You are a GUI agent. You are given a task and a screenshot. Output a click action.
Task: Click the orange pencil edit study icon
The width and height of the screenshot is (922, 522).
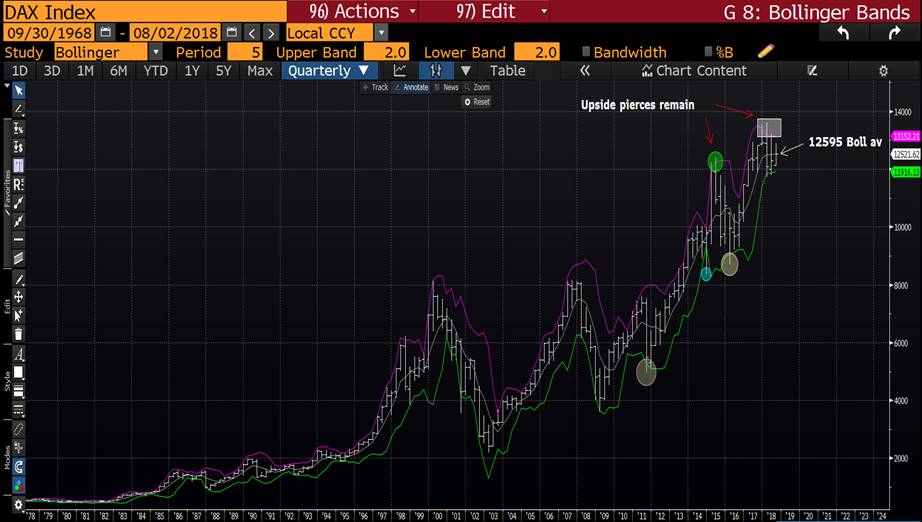(x=766, y=52)
